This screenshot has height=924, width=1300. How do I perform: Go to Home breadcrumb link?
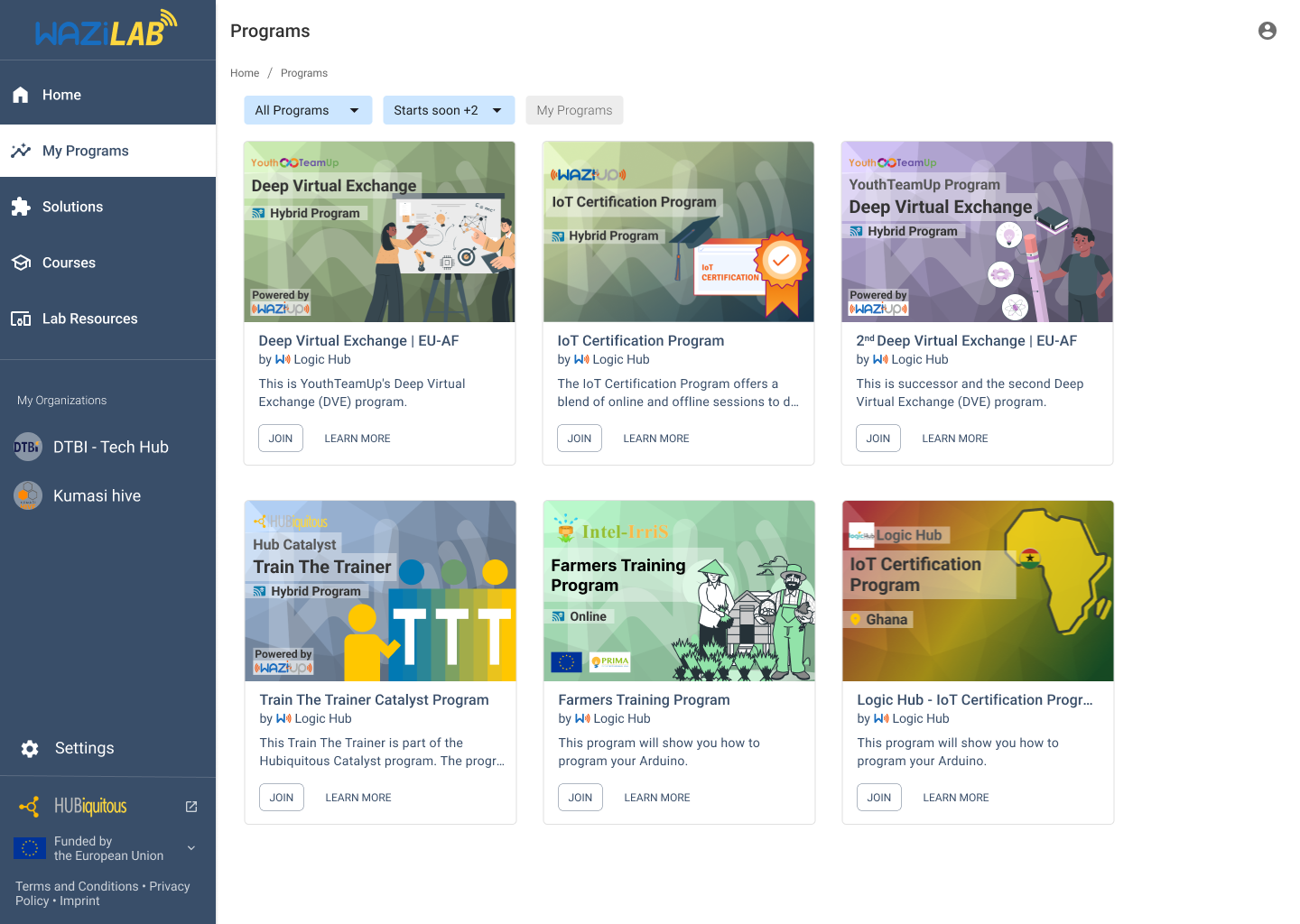coord(245,73)
